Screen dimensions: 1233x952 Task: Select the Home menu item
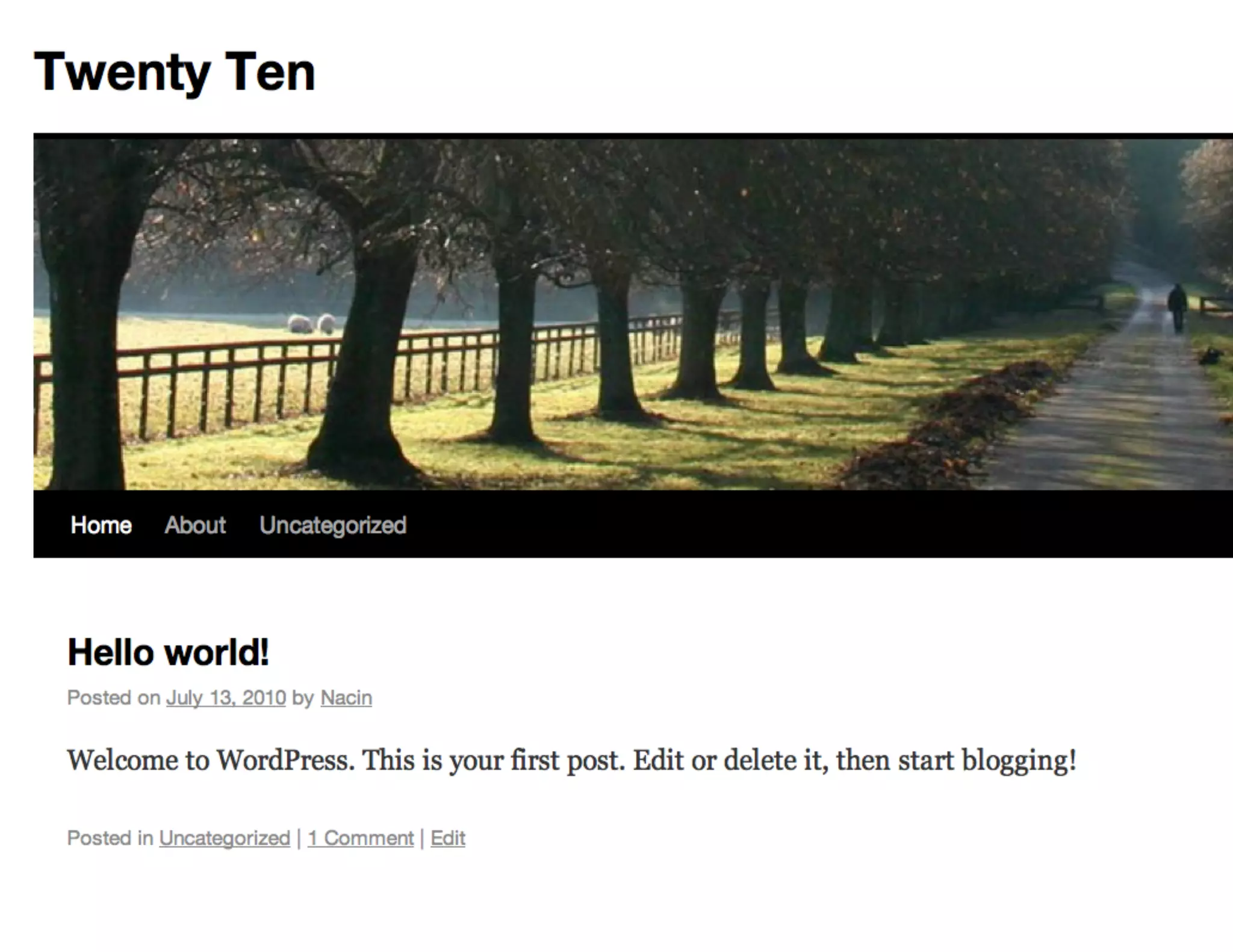pos(101,525)
